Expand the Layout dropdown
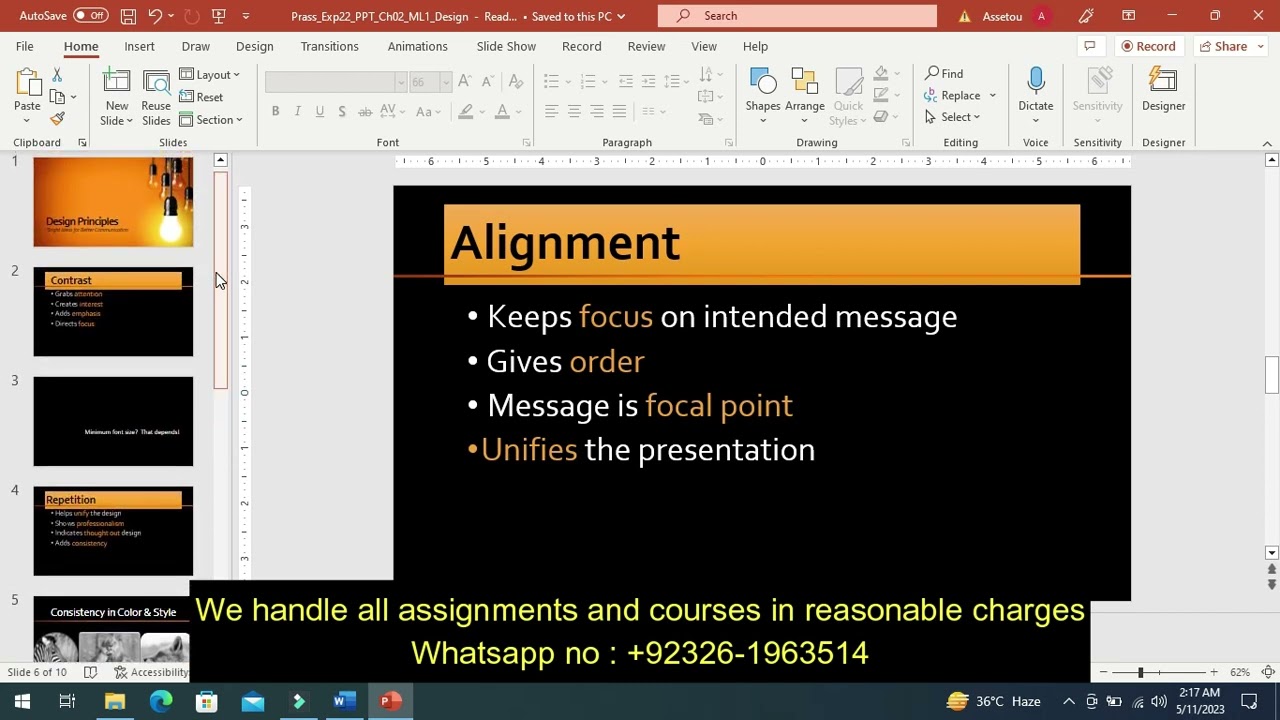Viewport: 1280px width, 720px height. pos(210,75)
